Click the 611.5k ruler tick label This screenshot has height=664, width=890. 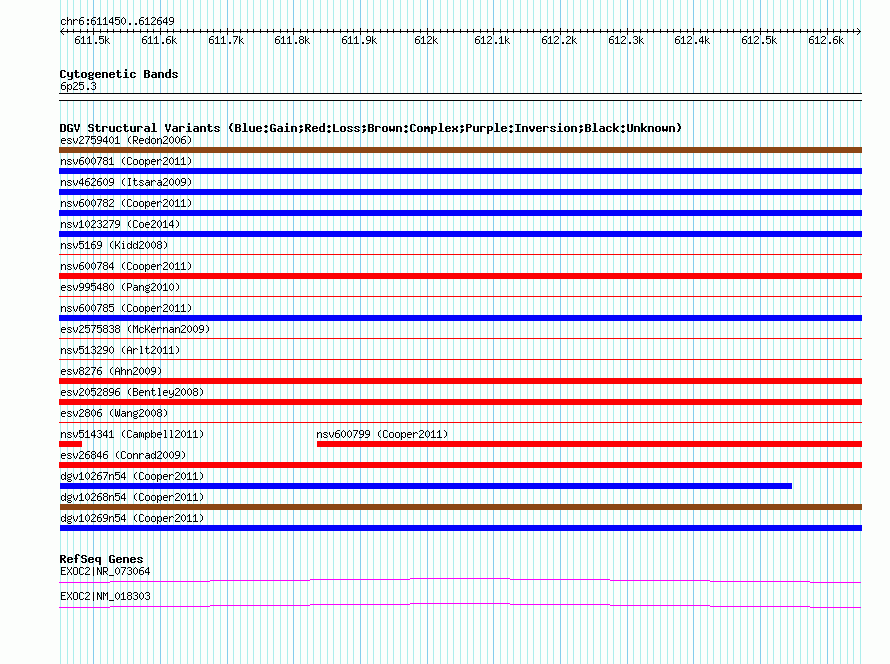[92, 40]
